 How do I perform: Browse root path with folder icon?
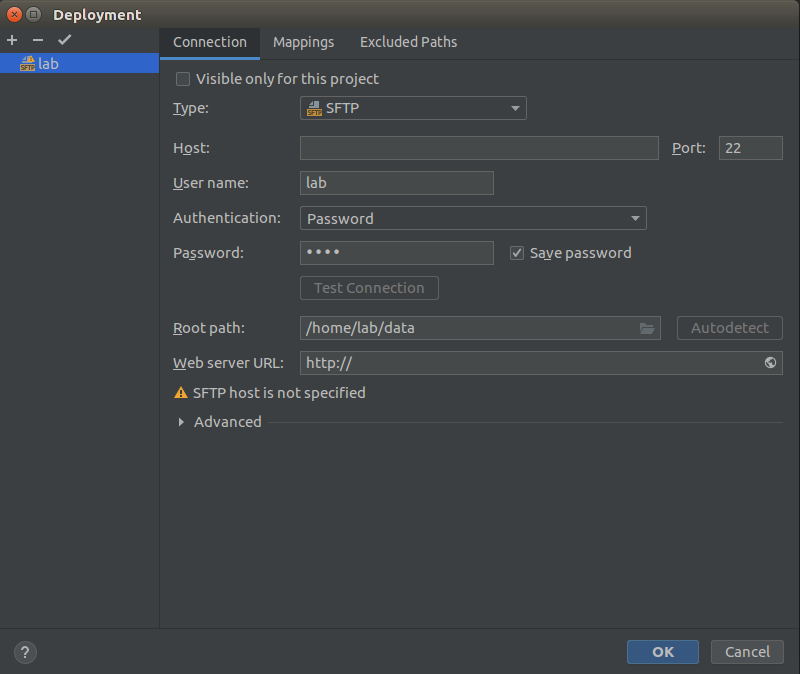tap(647, 328)
